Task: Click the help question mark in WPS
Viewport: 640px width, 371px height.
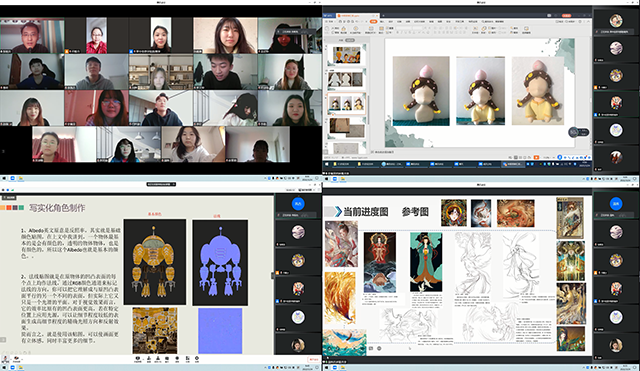Action: tap(580, 21)
